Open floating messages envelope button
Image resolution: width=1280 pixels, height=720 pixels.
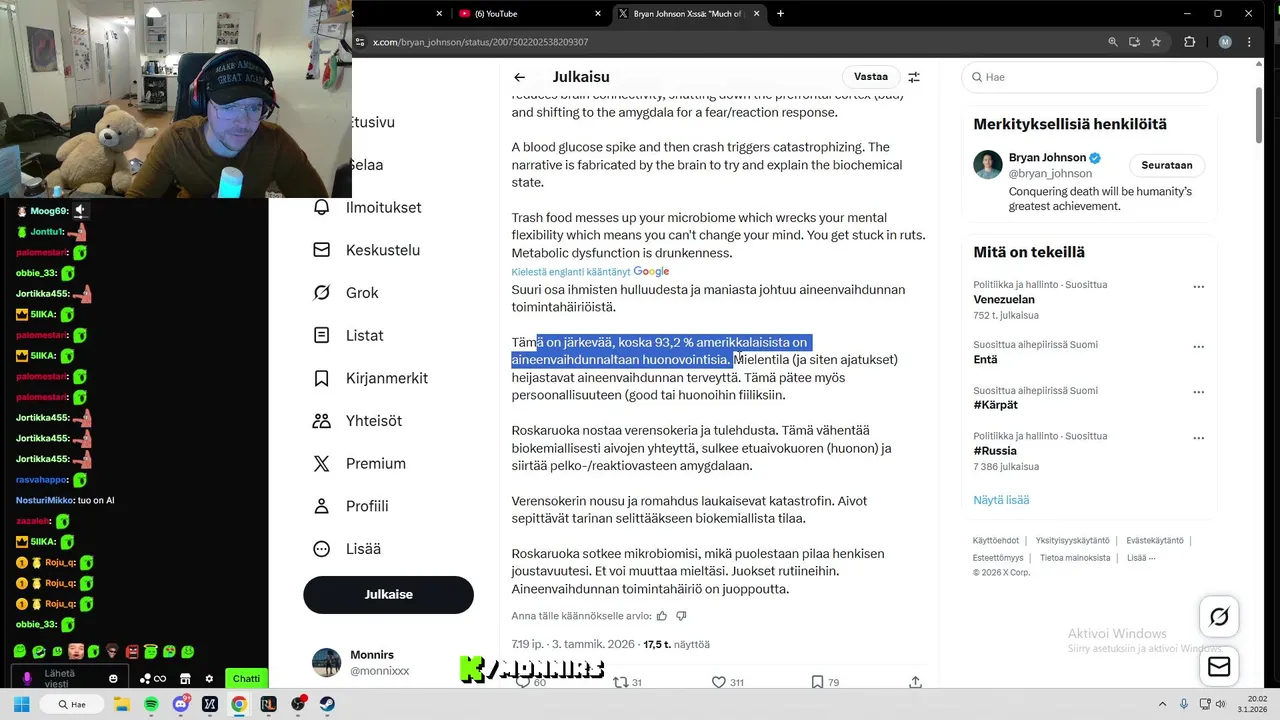tap(1219, 666)
